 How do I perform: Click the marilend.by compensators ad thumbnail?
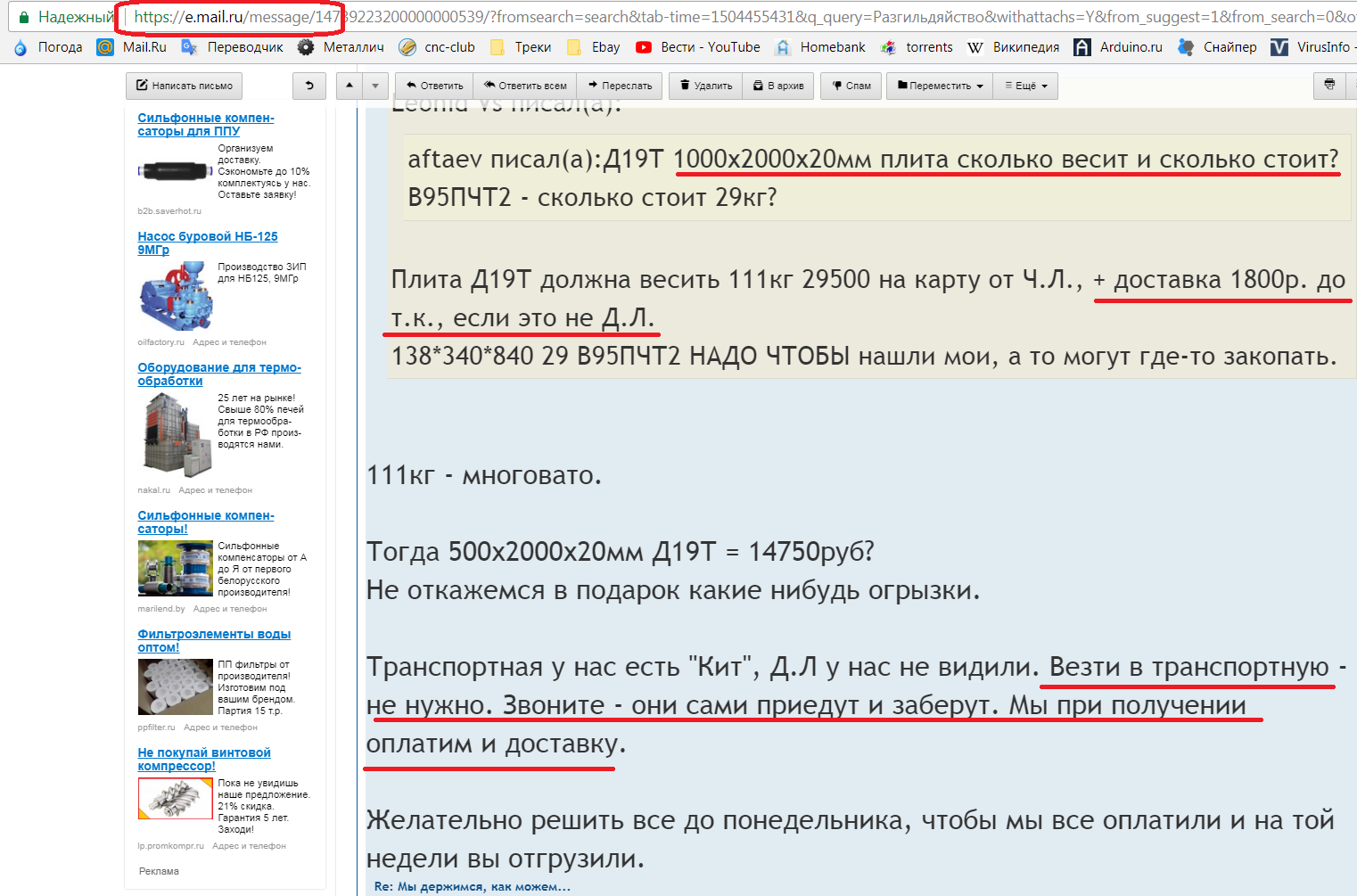point(175,568)
